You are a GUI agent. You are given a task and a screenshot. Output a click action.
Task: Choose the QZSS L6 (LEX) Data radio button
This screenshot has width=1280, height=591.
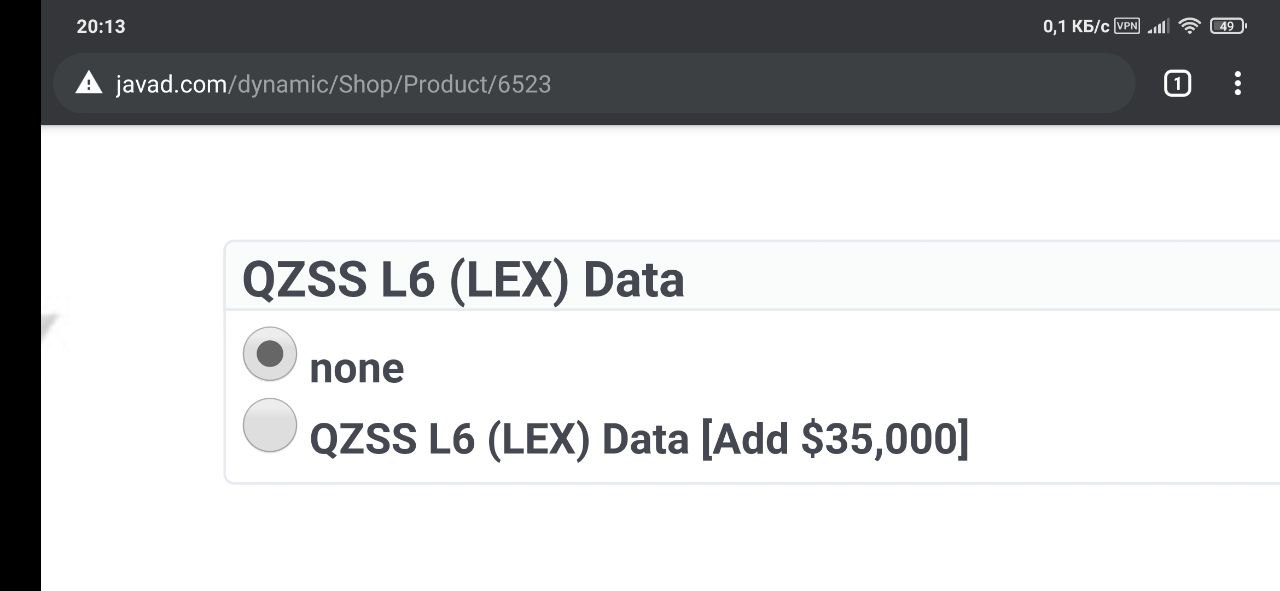[x=270, y=425]
